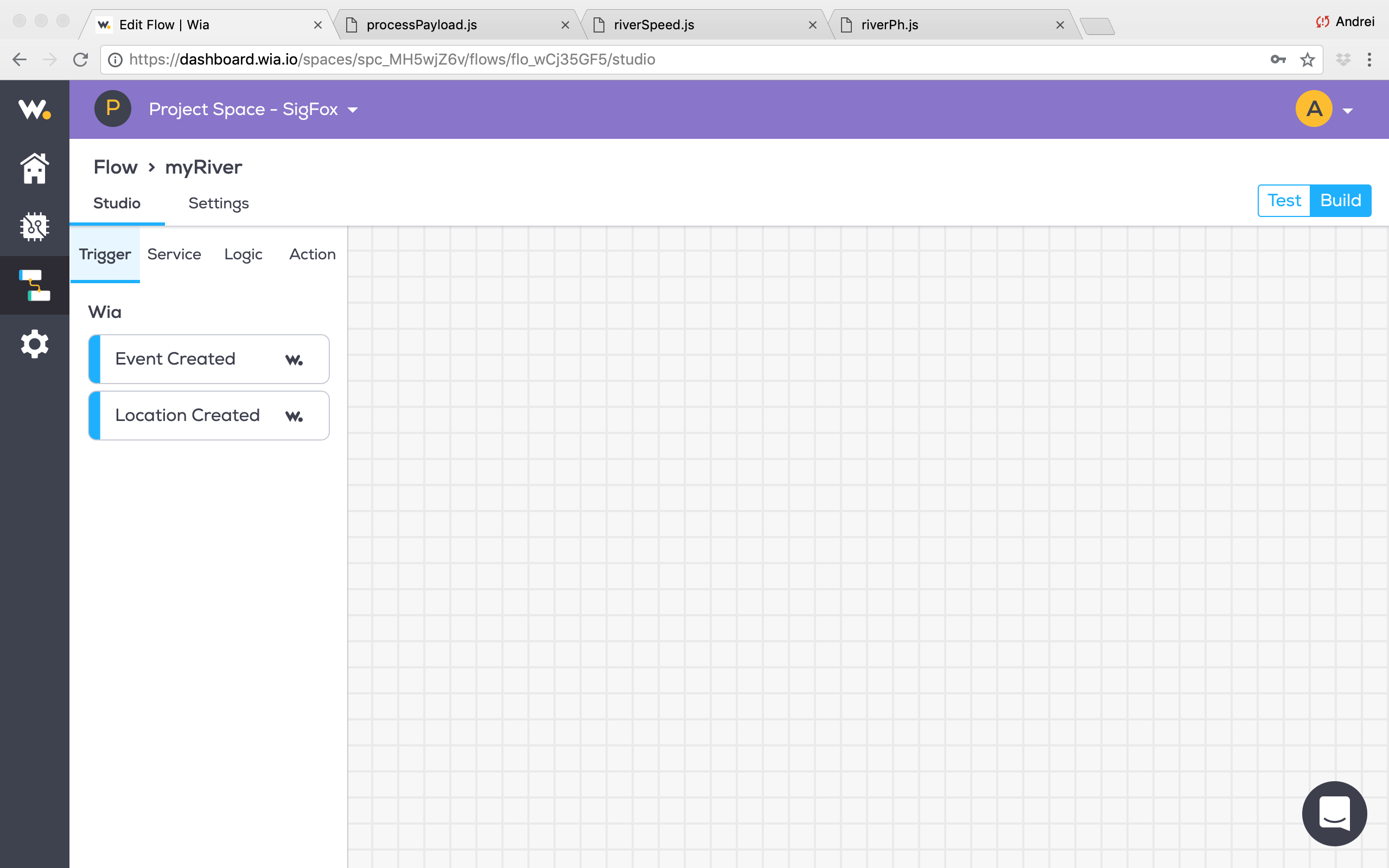Switch to Build mode
Image resolution: width=1389 pixels, height=868 pixels.
click(1340, 200)
